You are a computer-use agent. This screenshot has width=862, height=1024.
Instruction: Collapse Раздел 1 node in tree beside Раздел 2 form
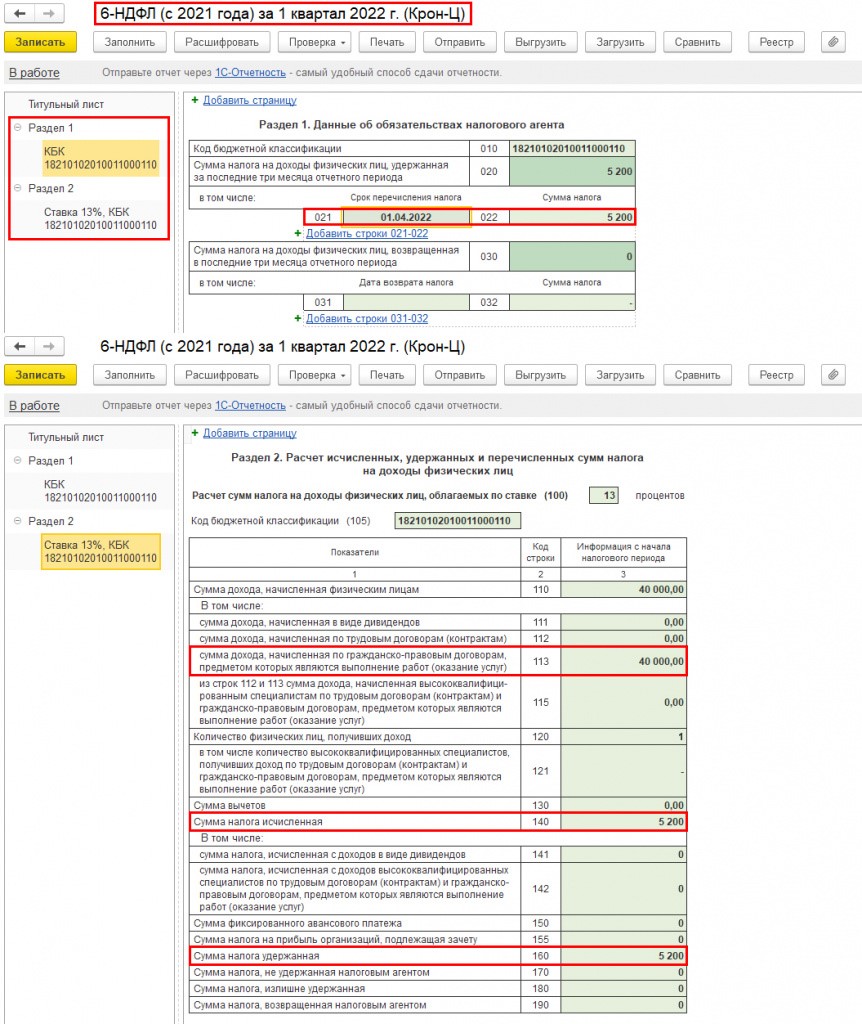click(18, 461)
